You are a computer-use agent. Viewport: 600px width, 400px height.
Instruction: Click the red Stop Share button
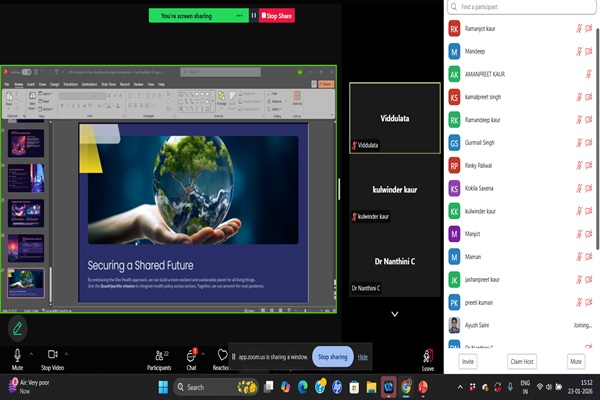pyautogui.click(x=279, y=16)
